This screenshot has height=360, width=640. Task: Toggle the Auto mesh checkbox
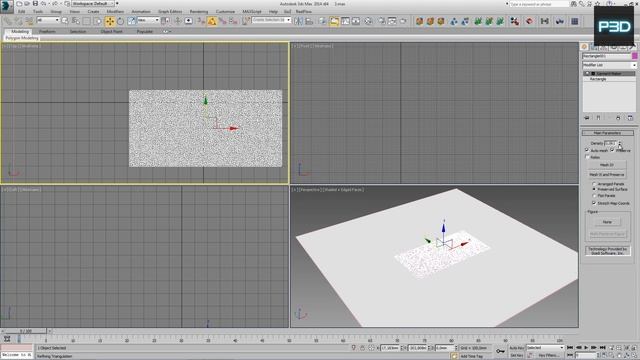[x=587, y=150]
